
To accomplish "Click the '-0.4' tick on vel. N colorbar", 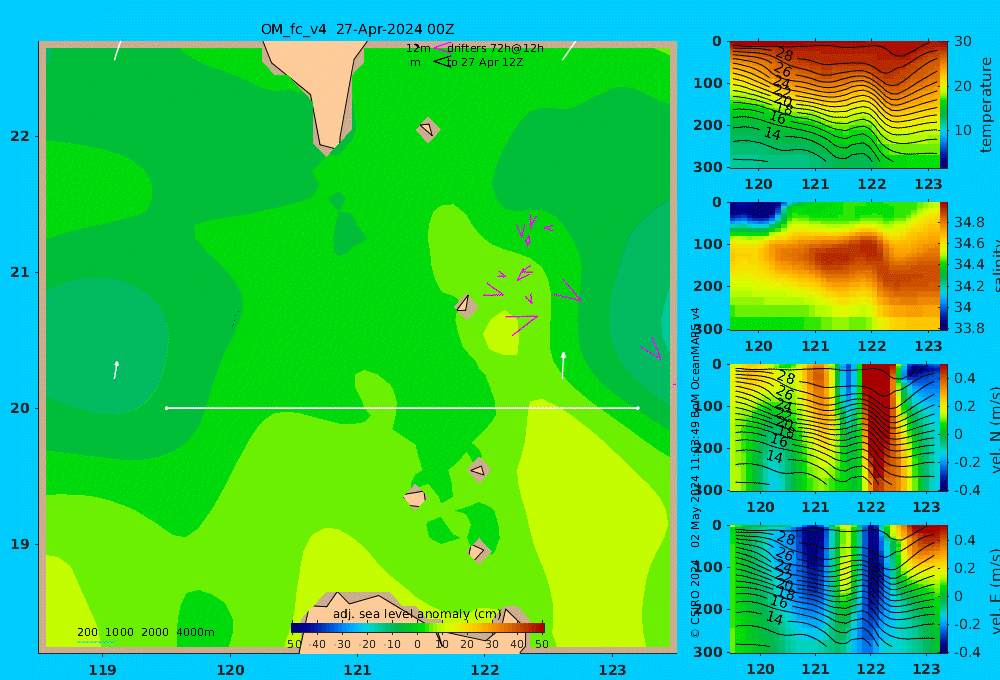I will tap(967, 490).
